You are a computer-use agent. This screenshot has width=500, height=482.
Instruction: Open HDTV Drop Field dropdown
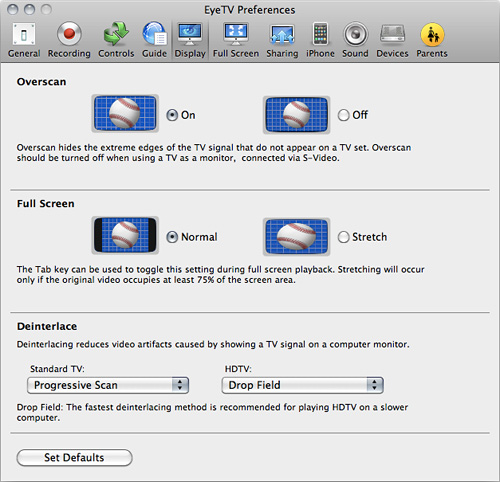click(x=303, y=385)
